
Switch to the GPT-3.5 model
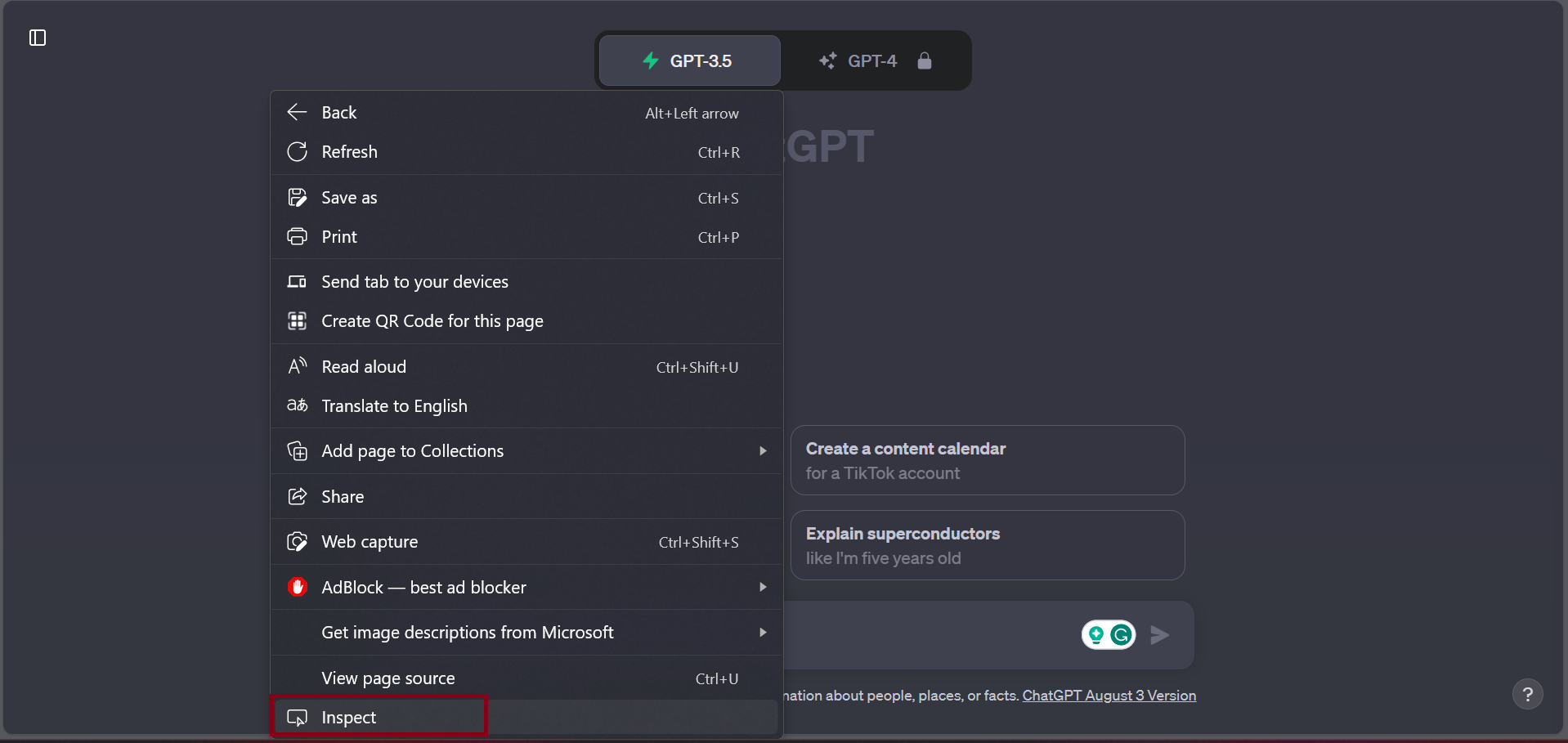(x=689, y=60)
